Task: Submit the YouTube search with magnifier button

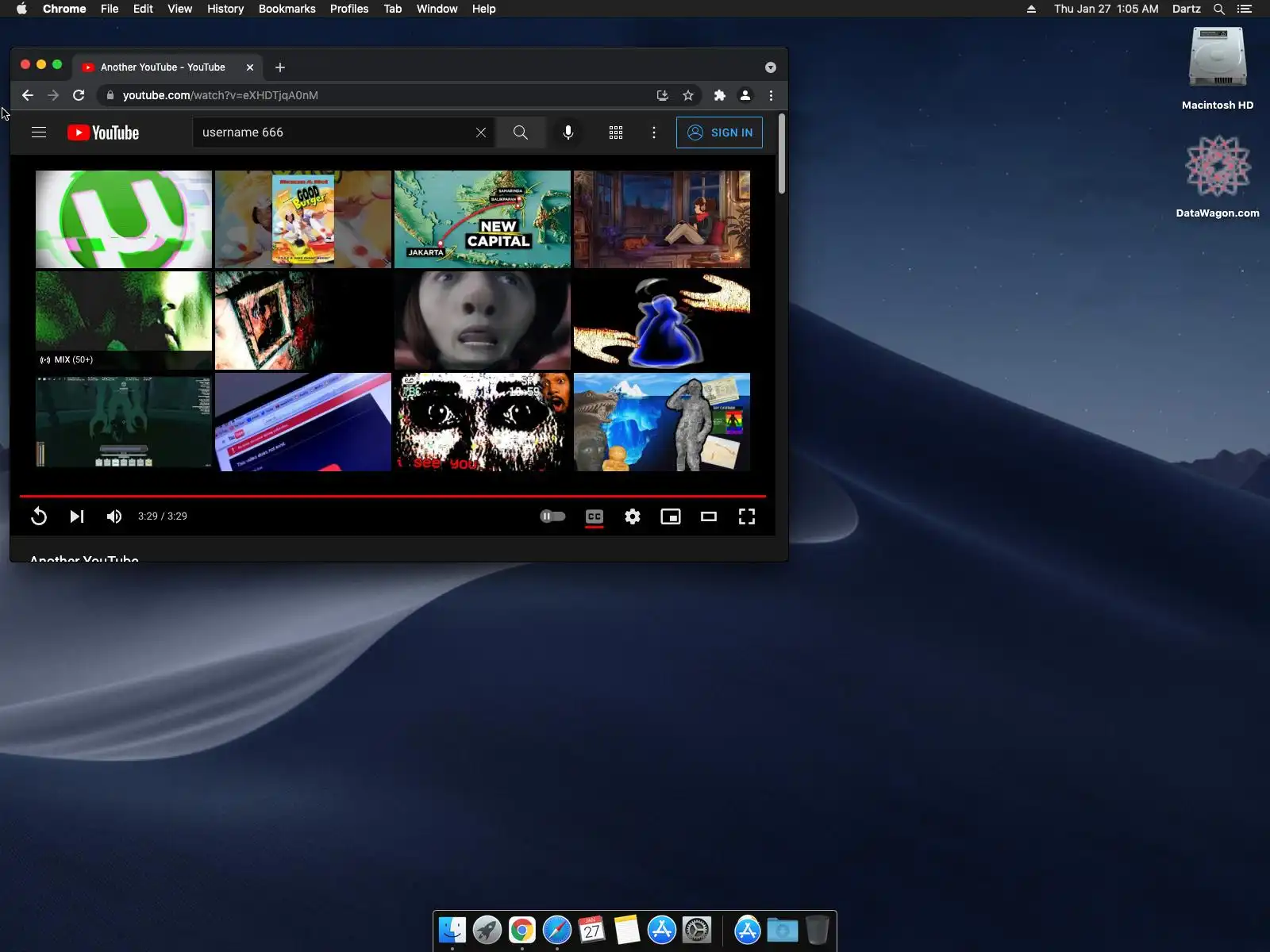Action: click(x=521, y=132)
